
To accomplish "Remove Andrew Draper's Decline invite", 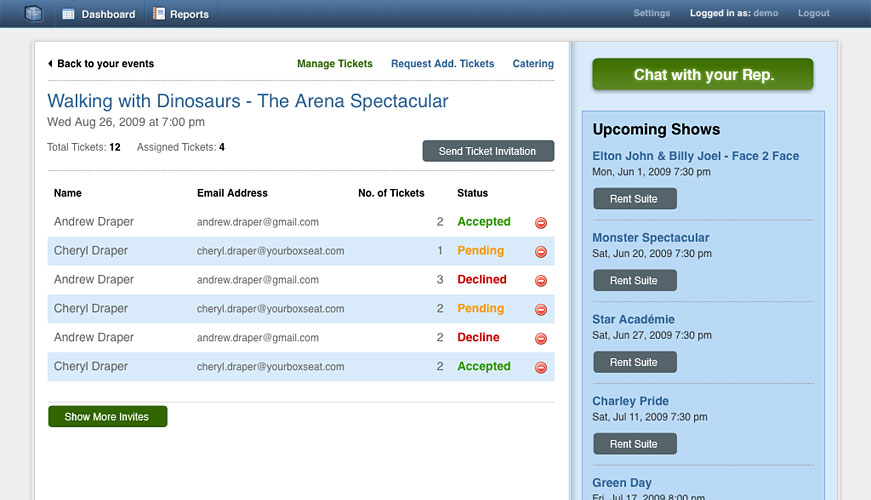I will (540, 338).
